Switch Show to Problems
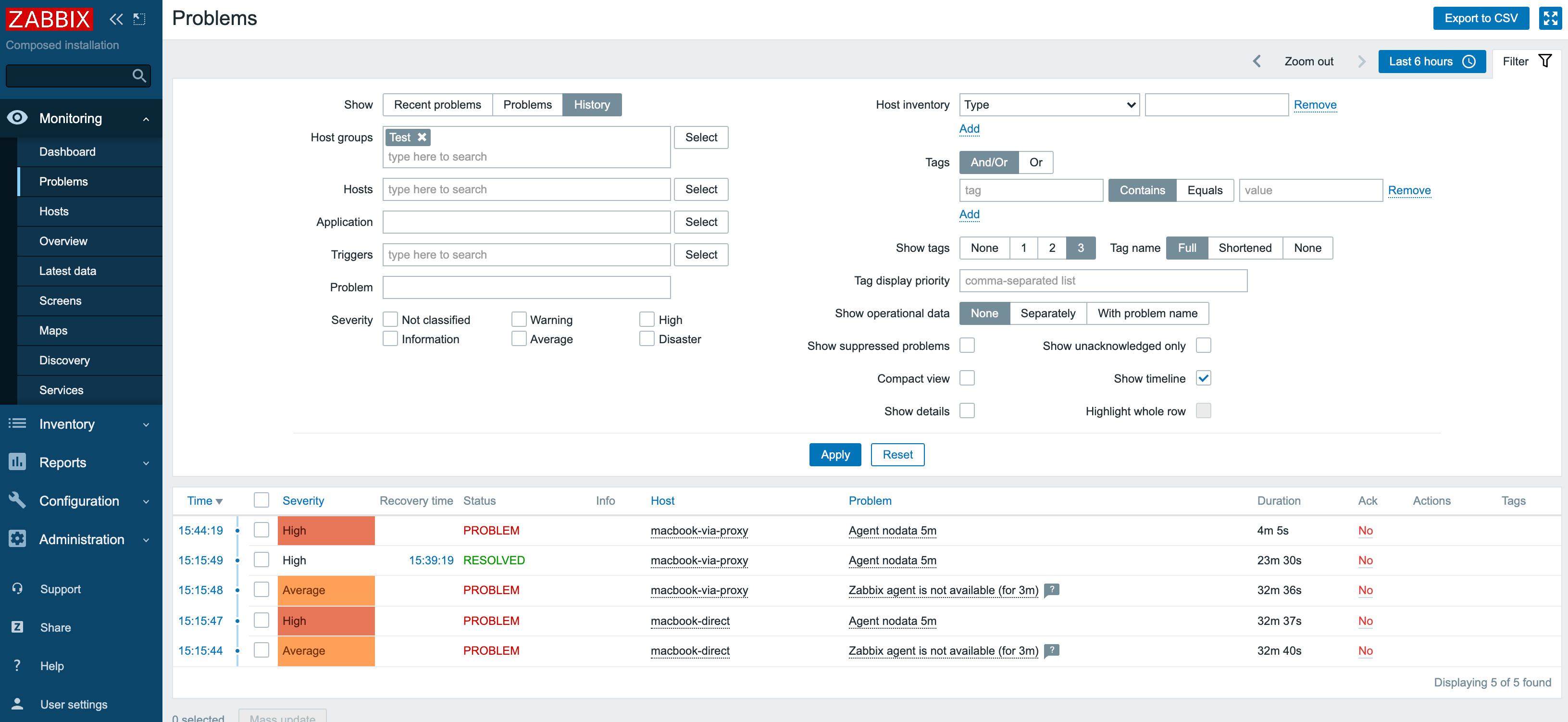This screenshot has height=722, width=1568. coord(527,104)
